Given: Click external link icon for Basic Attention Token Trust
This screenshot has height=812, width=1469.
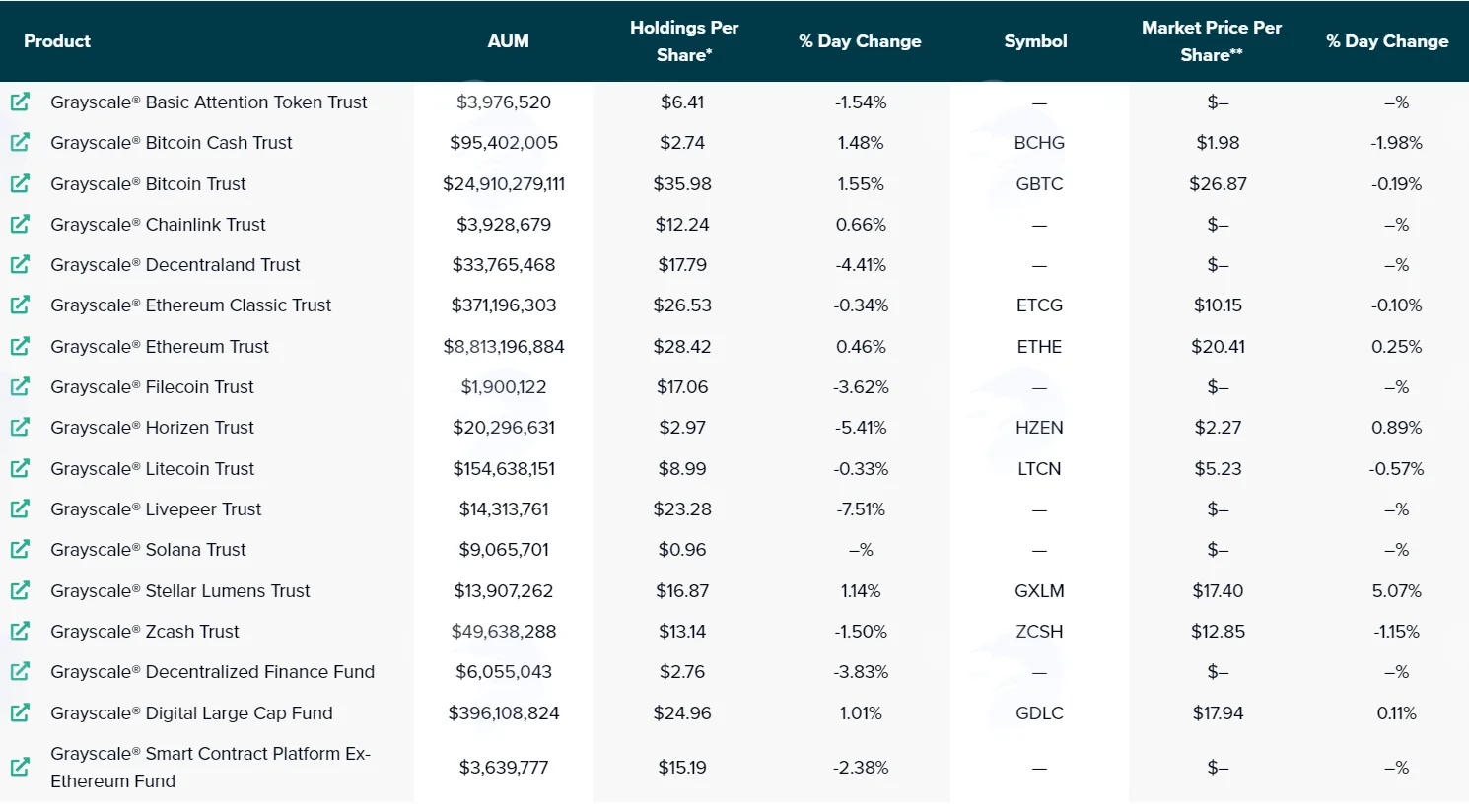Looking at the screenshot, I should pos(20,101).
